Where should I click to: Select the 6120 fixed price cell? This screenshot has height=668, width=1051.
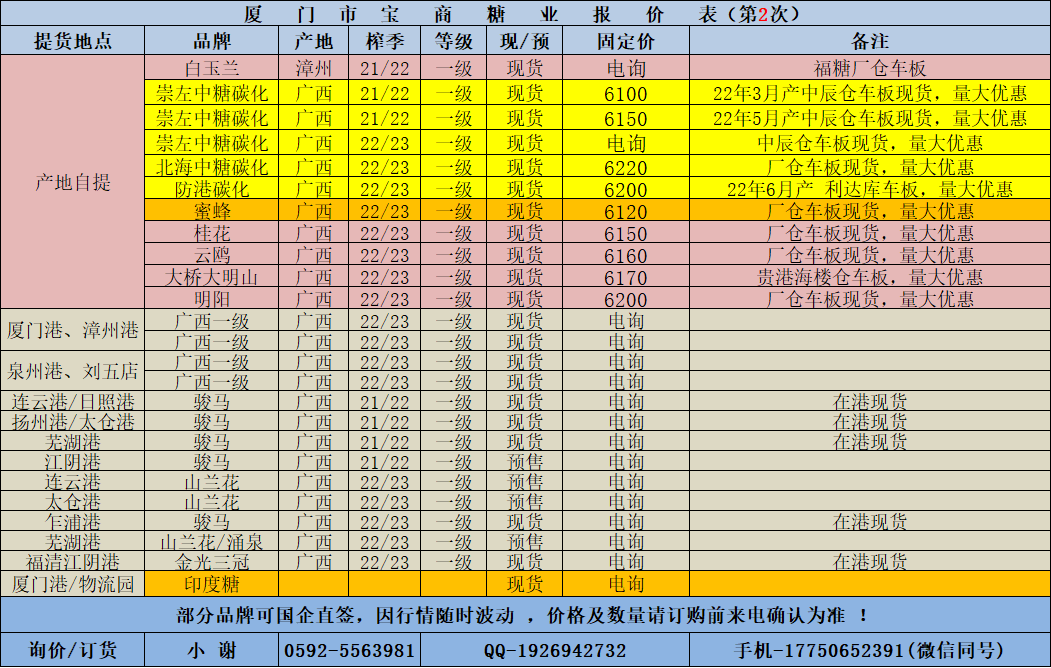625,211
